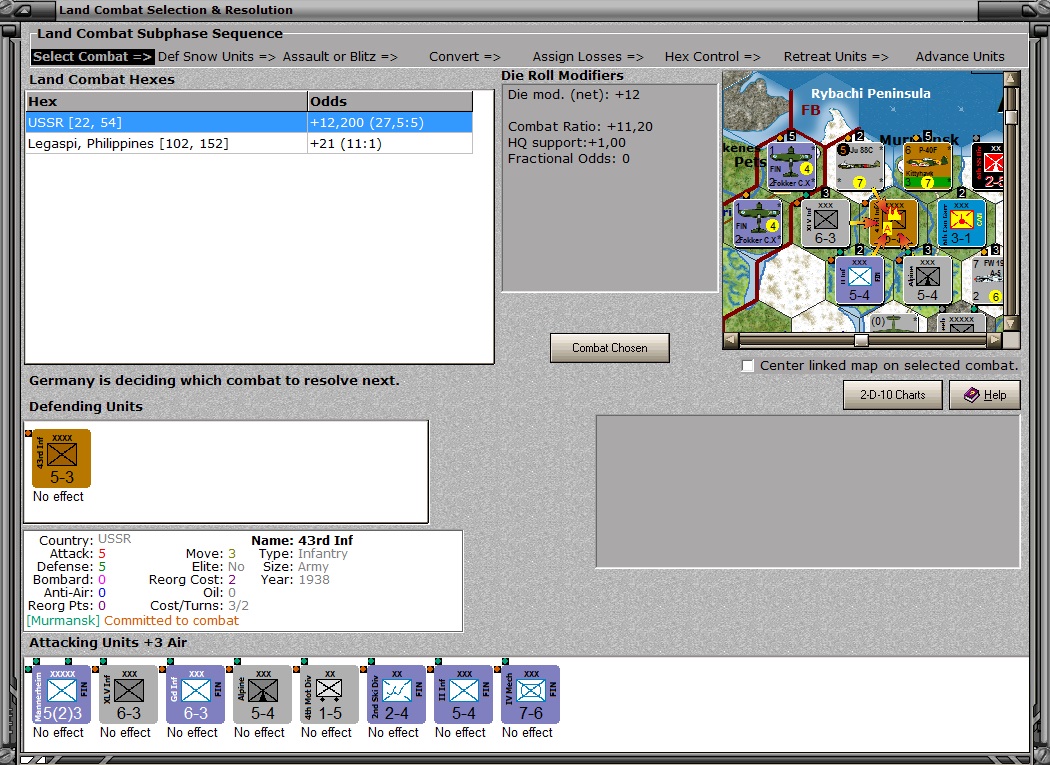Click Retreat Units subphase step
Screen dimensions: 1050x765
(836, 57)
